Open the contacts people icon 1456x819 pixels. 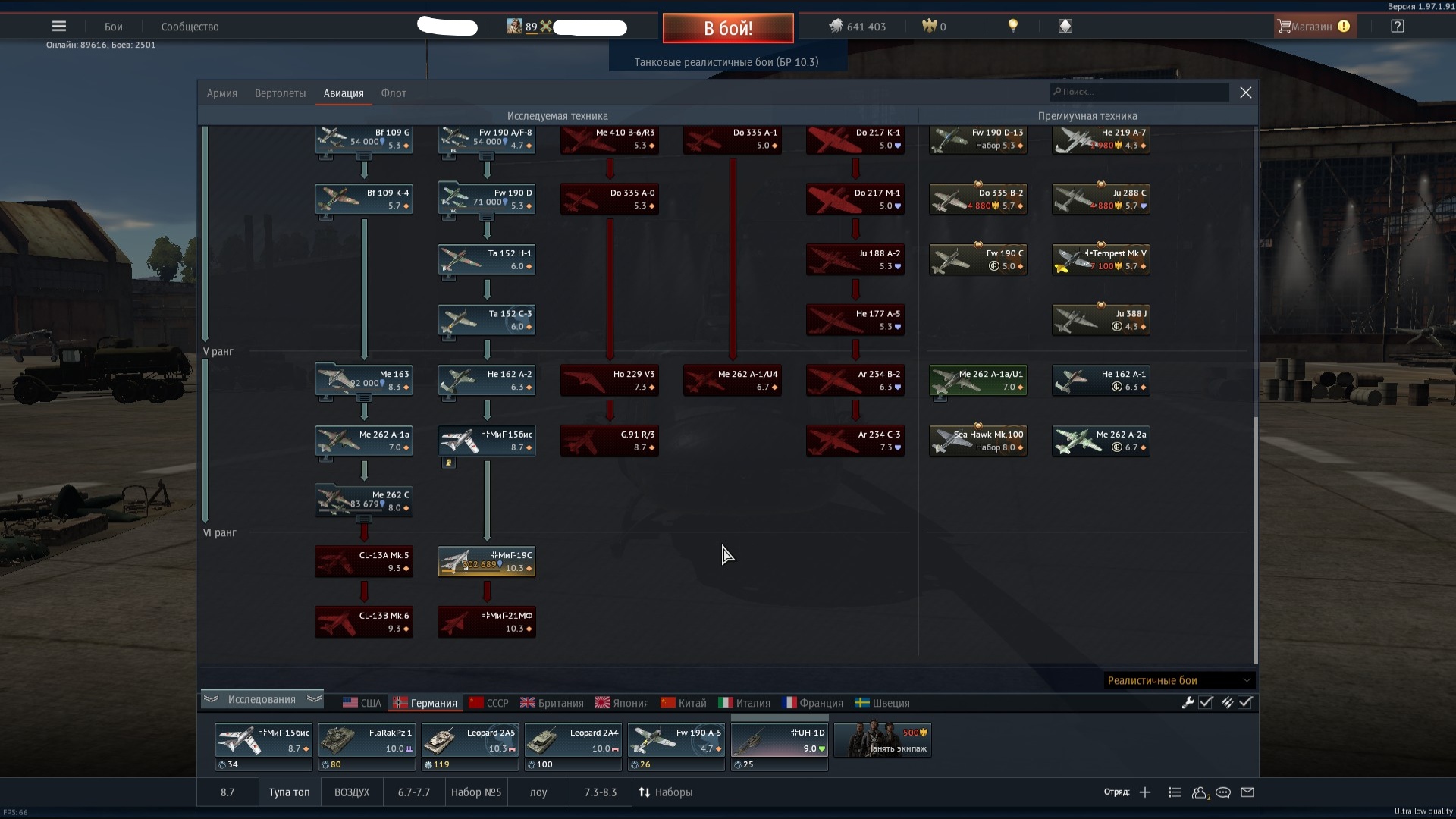(1200, 792)
